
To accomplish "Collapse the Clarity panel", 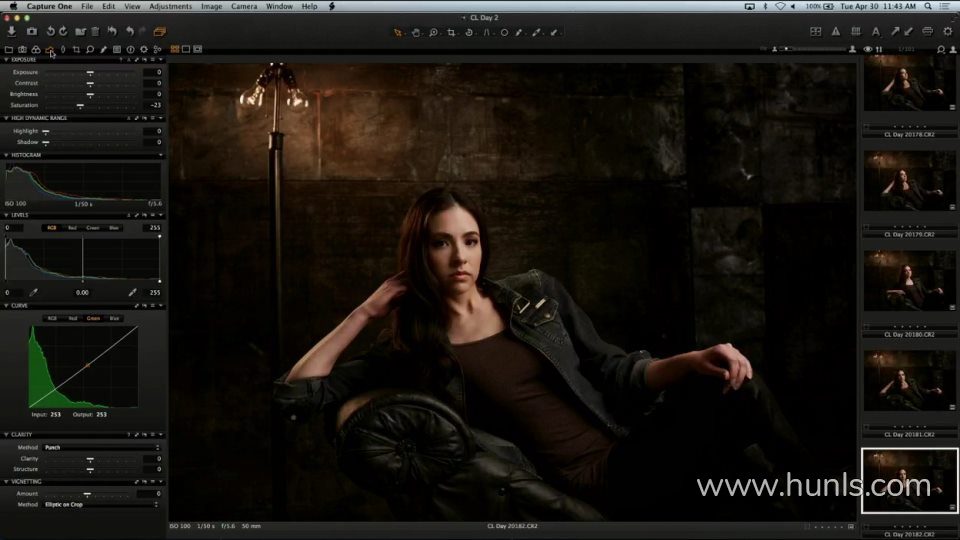I will (6, 435).
